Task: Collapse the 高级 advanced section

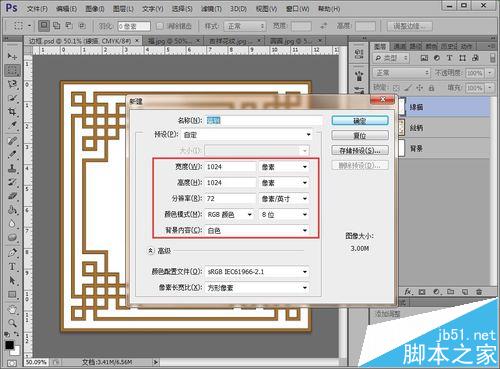Action: tap(151, 250)
